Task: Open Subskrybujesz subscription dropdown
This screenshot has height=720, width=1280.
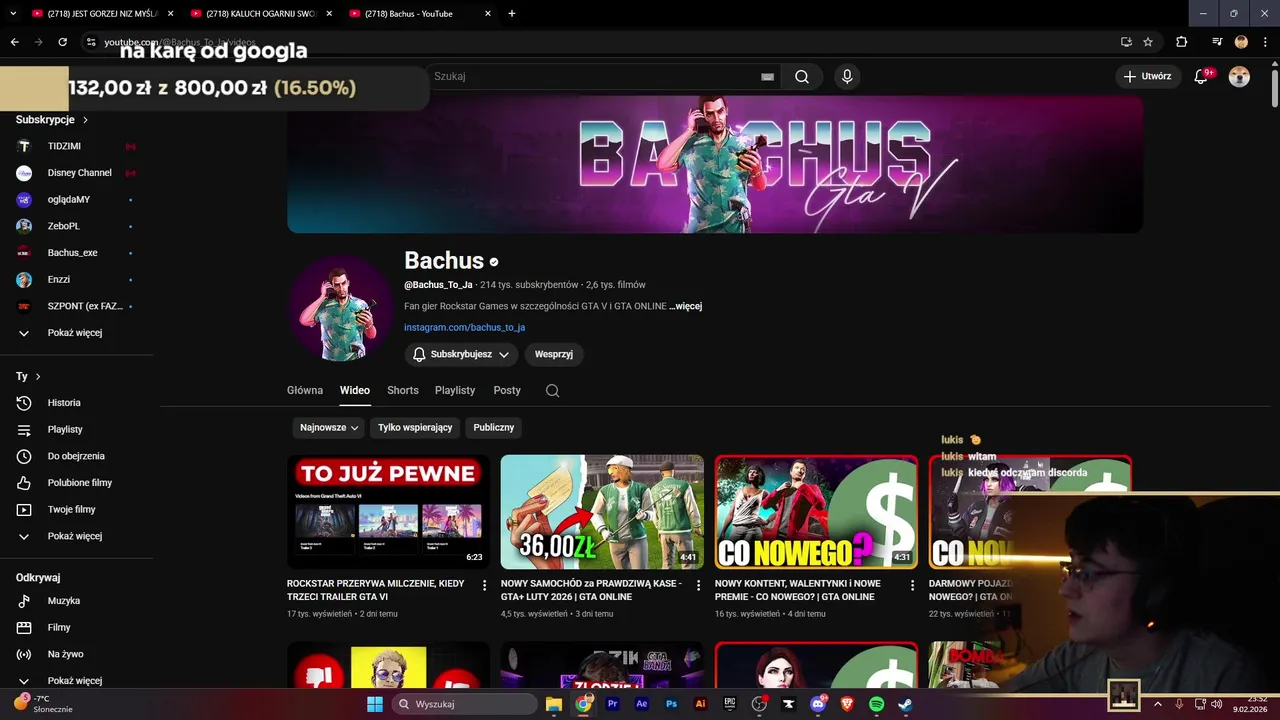Action: tap(461, 354)
